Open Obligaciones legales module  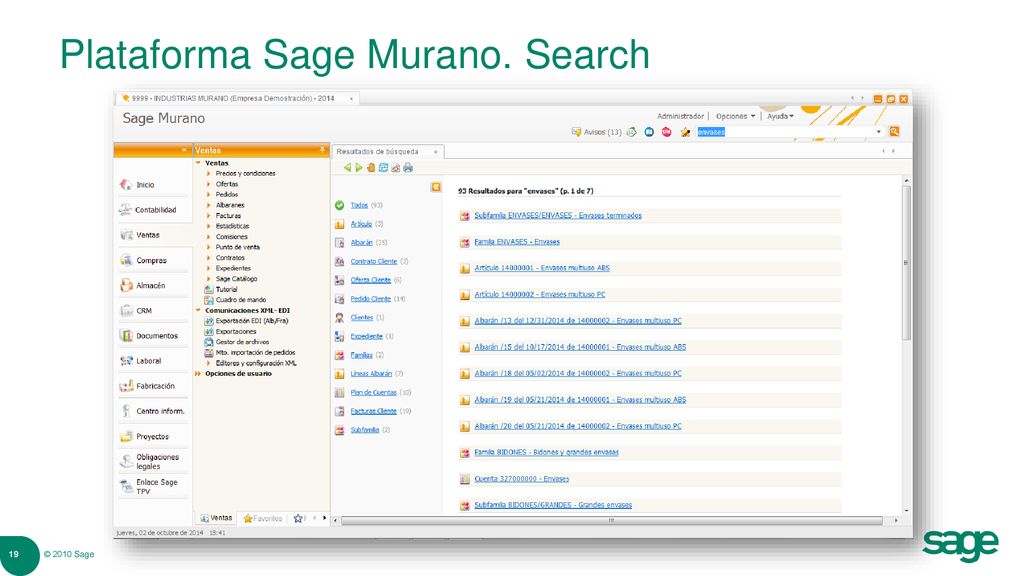click(x=150, y=462)
